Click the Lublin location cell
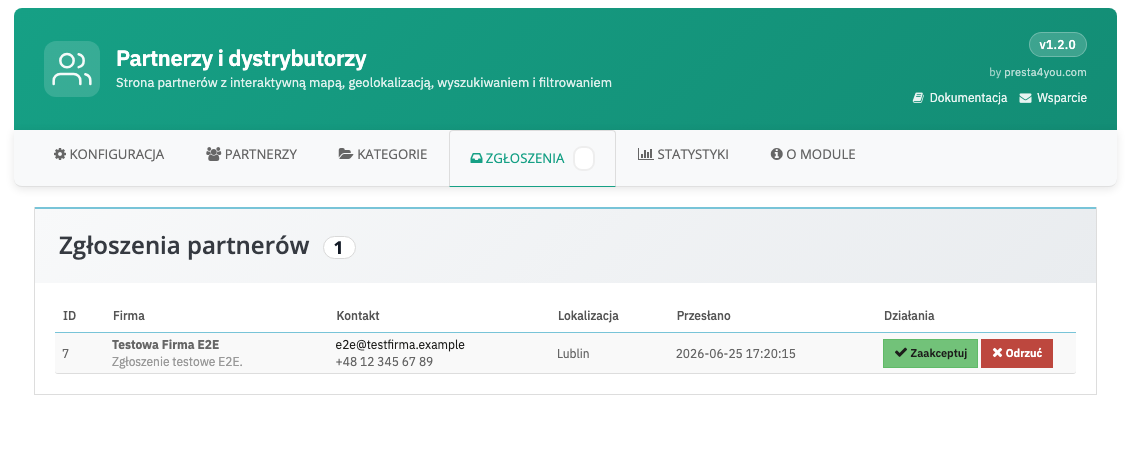The image size is (1128, 449). click(573, 353)
